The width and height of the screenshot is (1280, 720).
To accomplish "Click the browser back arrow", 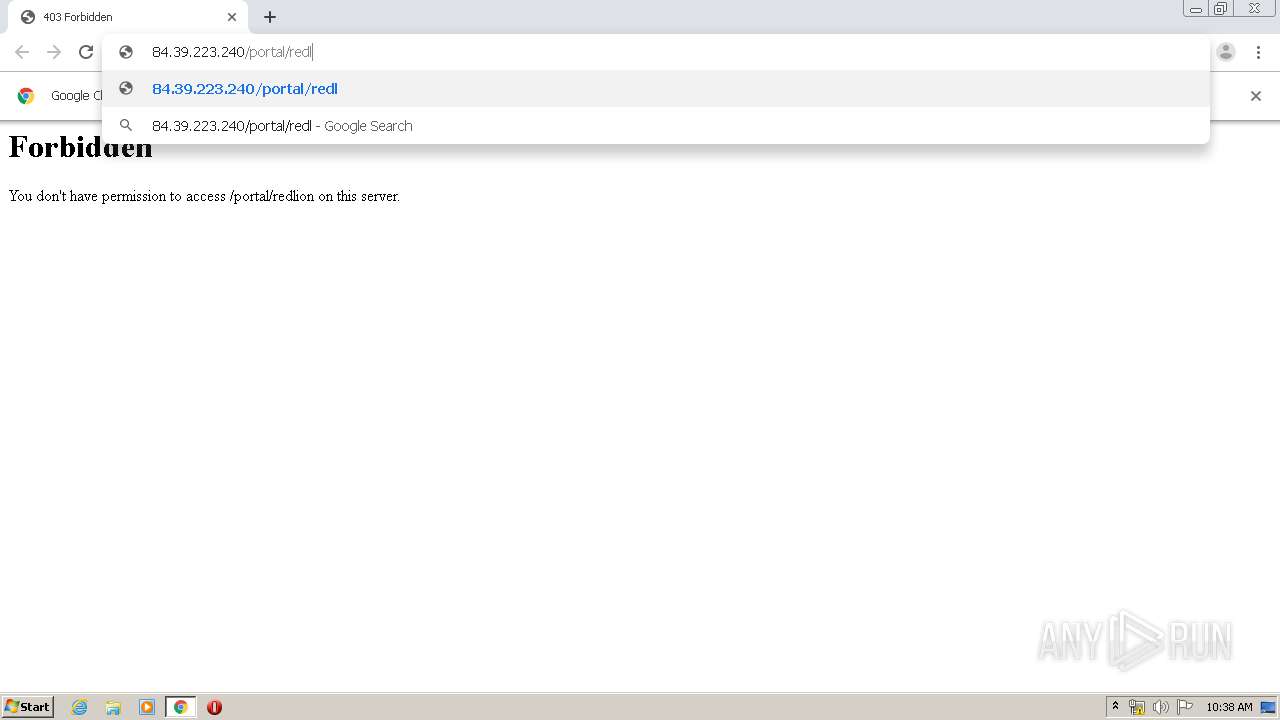I will pyautogui.click(x=22, y=52).
